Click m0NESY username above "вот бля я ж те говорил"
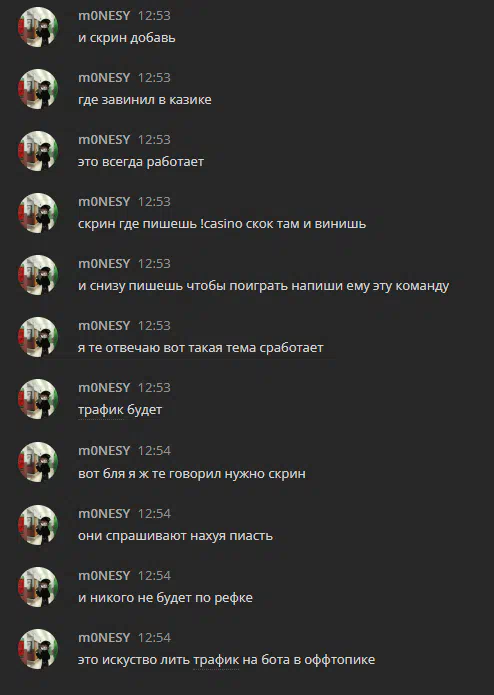Screen dimensions: 494x695 (104, 451)
